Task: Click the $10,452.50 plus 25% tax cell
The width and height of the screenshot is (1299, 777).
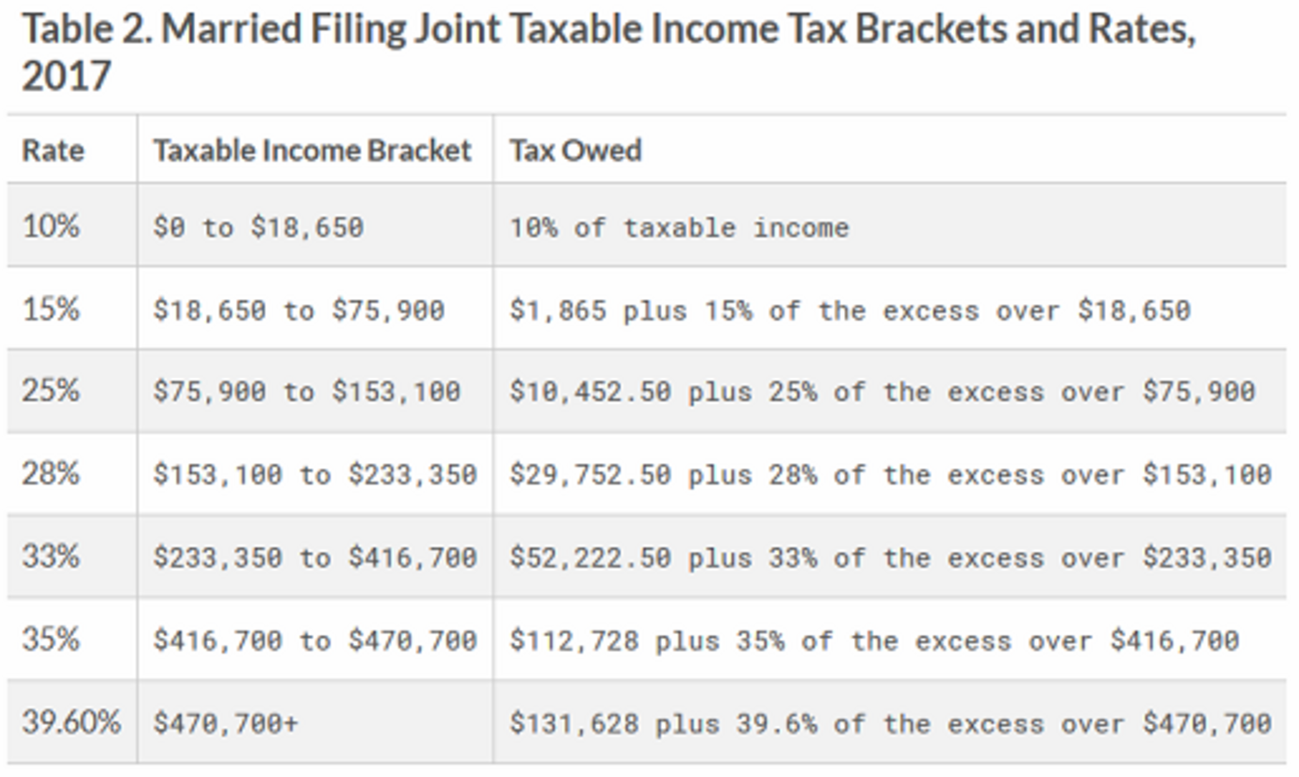Action: pyautogui.click(x=881, y=391)
